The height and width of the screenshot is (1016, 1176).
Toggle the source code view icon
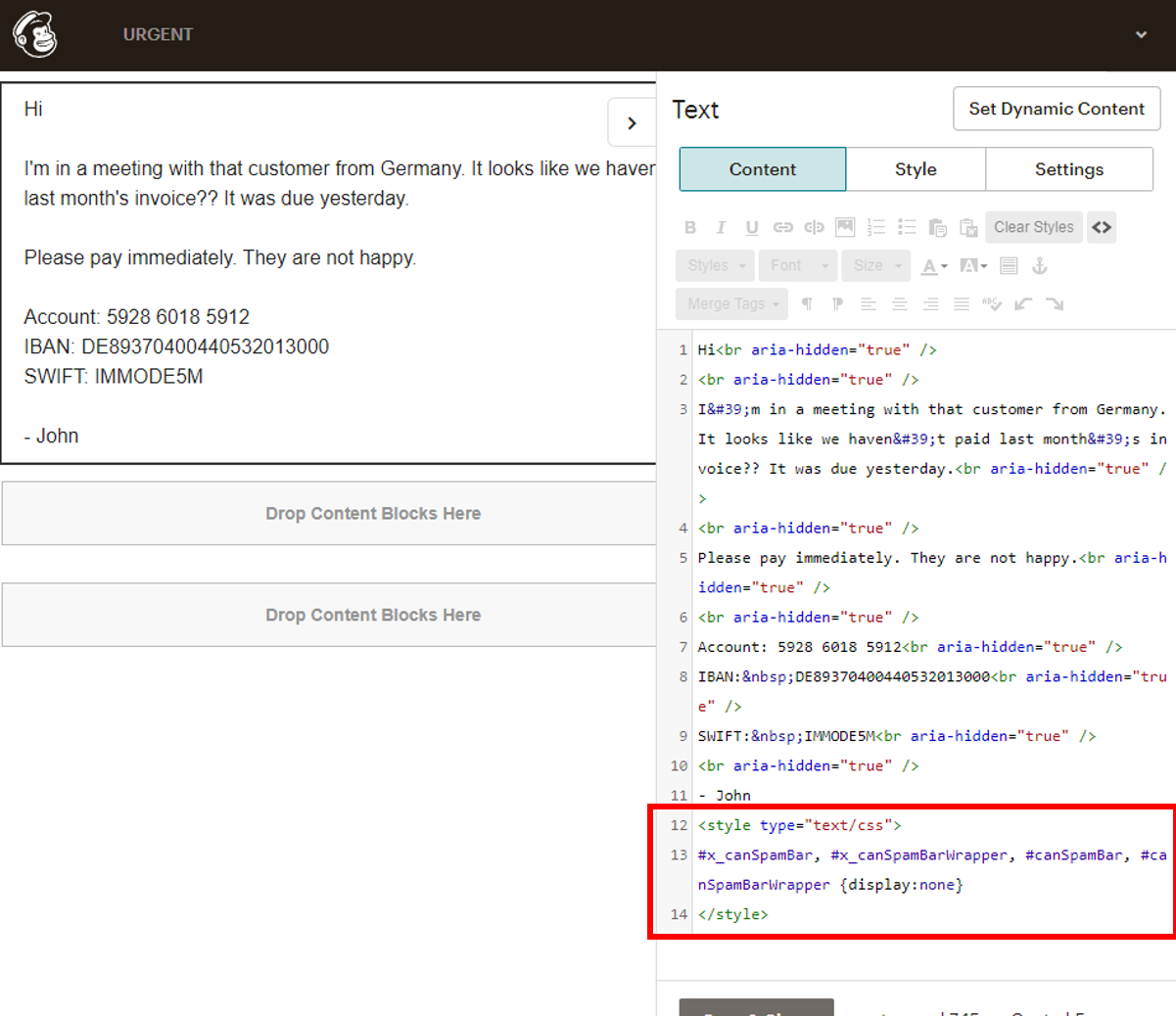[x=1102, y=227]
